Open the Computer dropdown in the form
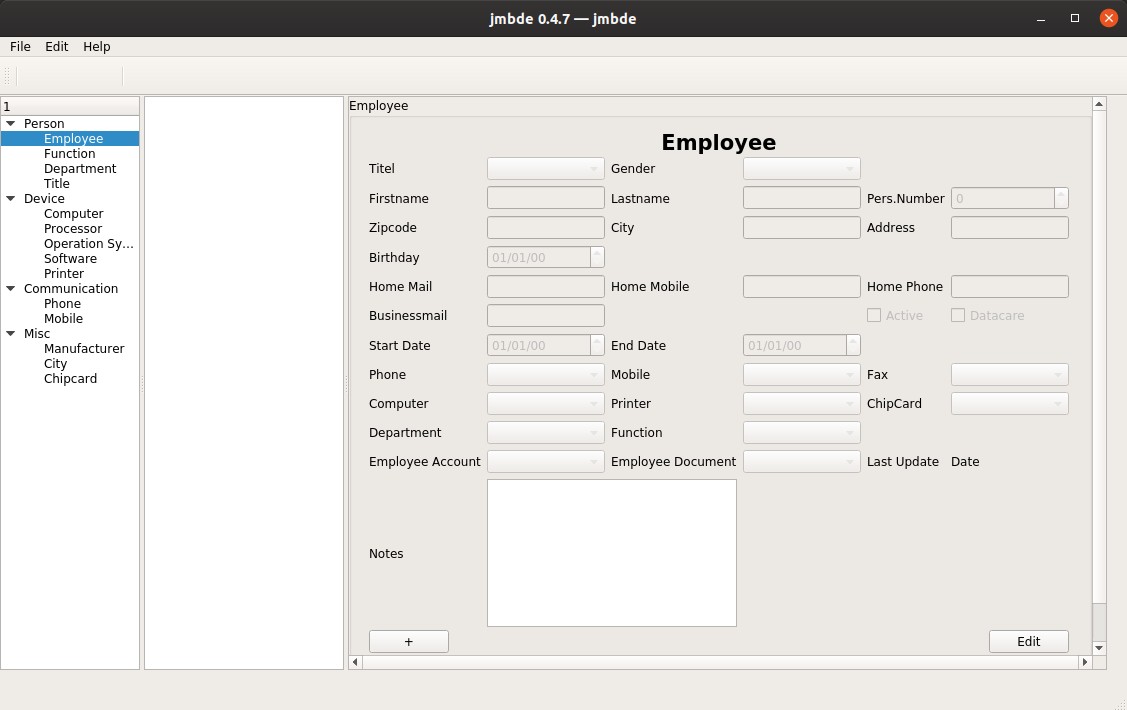The width and height of the screenshot is (1127, 710). (x=546, y=404)
